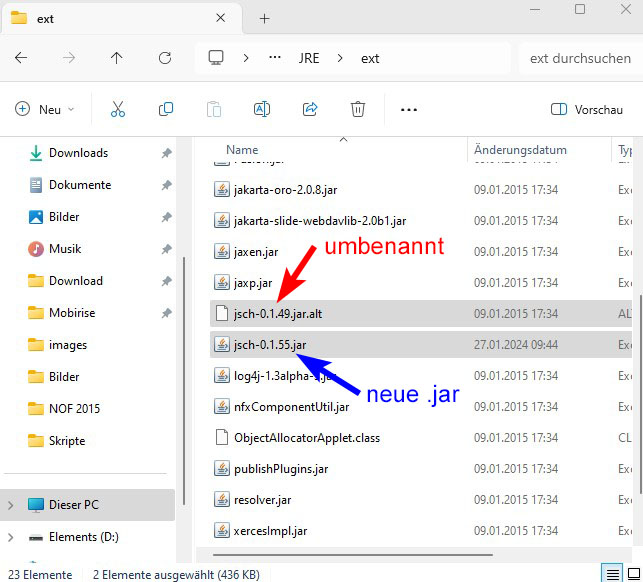This screenshot has width=643, height=582.
Task: Select the jsch-0.1.55.jar file
Action: click(270, 344)
